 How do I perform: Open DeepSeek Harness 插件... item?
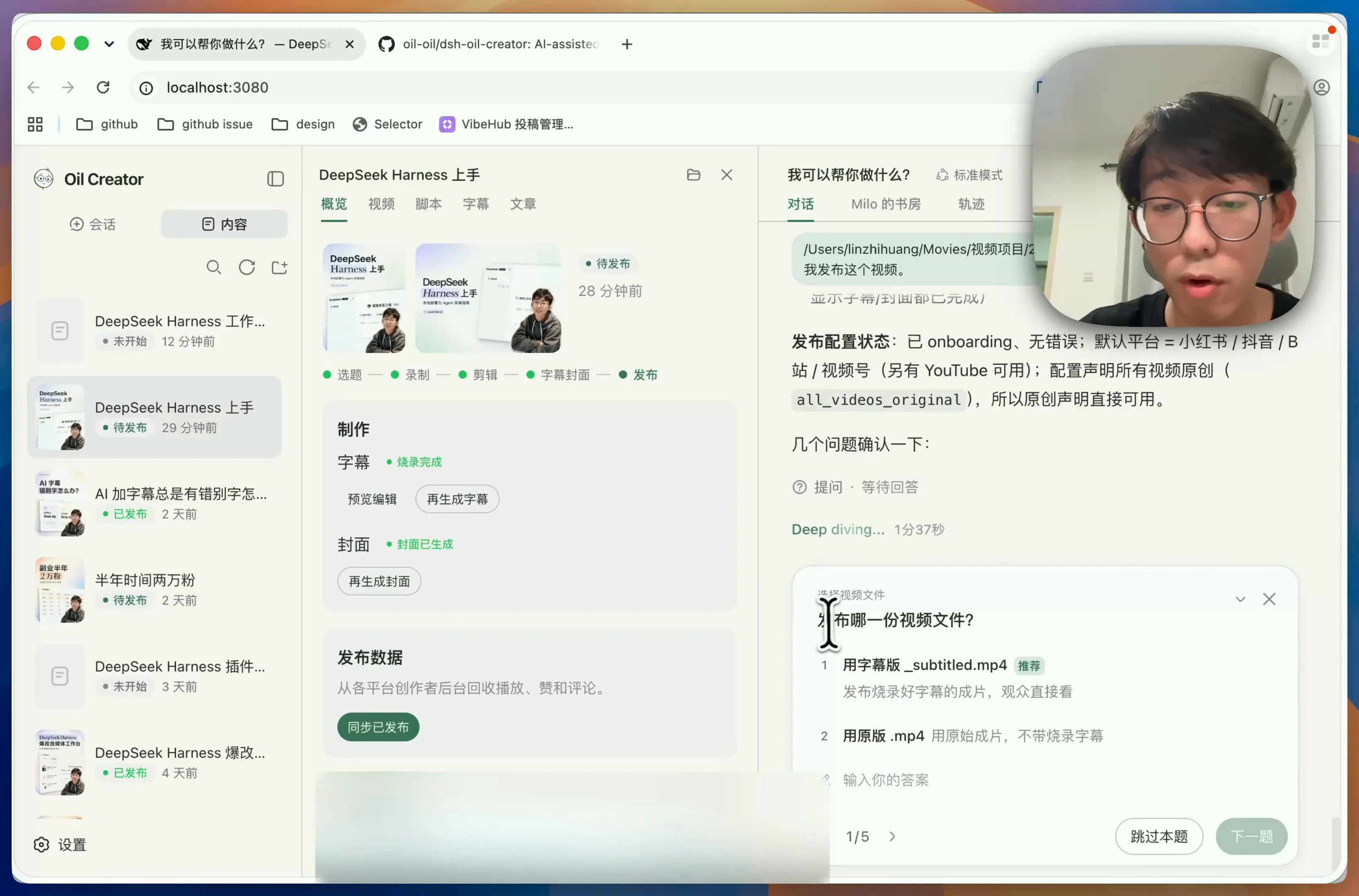tap(154, 675)
